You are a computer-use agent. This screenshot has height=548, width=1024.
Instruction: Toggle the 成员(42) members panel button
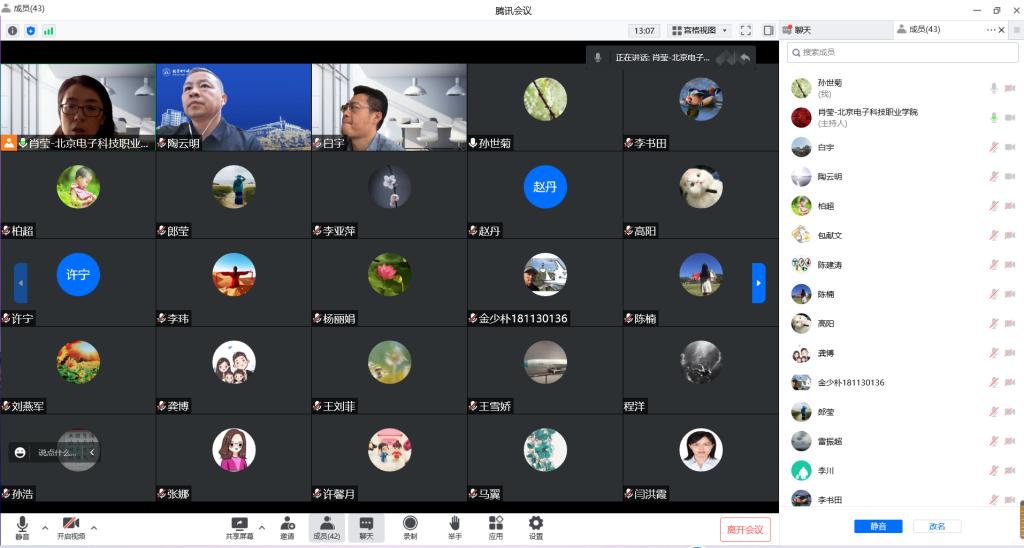tap(327, 527)
